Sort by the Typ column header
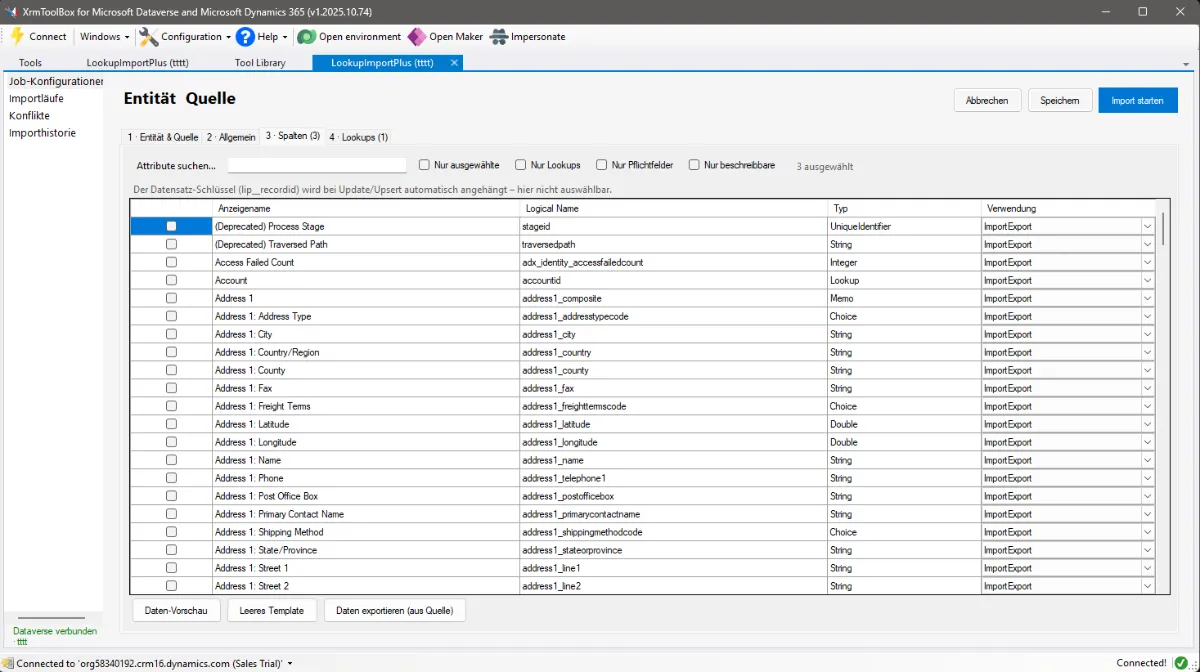This screenshot has height=672, width=1200. click(x=904, y=208)
